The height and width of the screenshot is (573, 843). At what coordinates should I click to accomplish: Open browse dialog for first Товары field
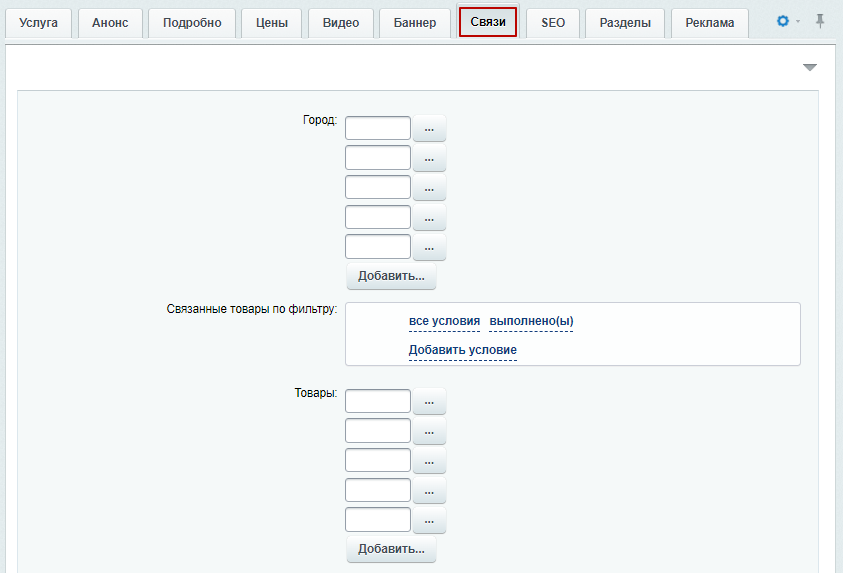(x=429, y=402)
